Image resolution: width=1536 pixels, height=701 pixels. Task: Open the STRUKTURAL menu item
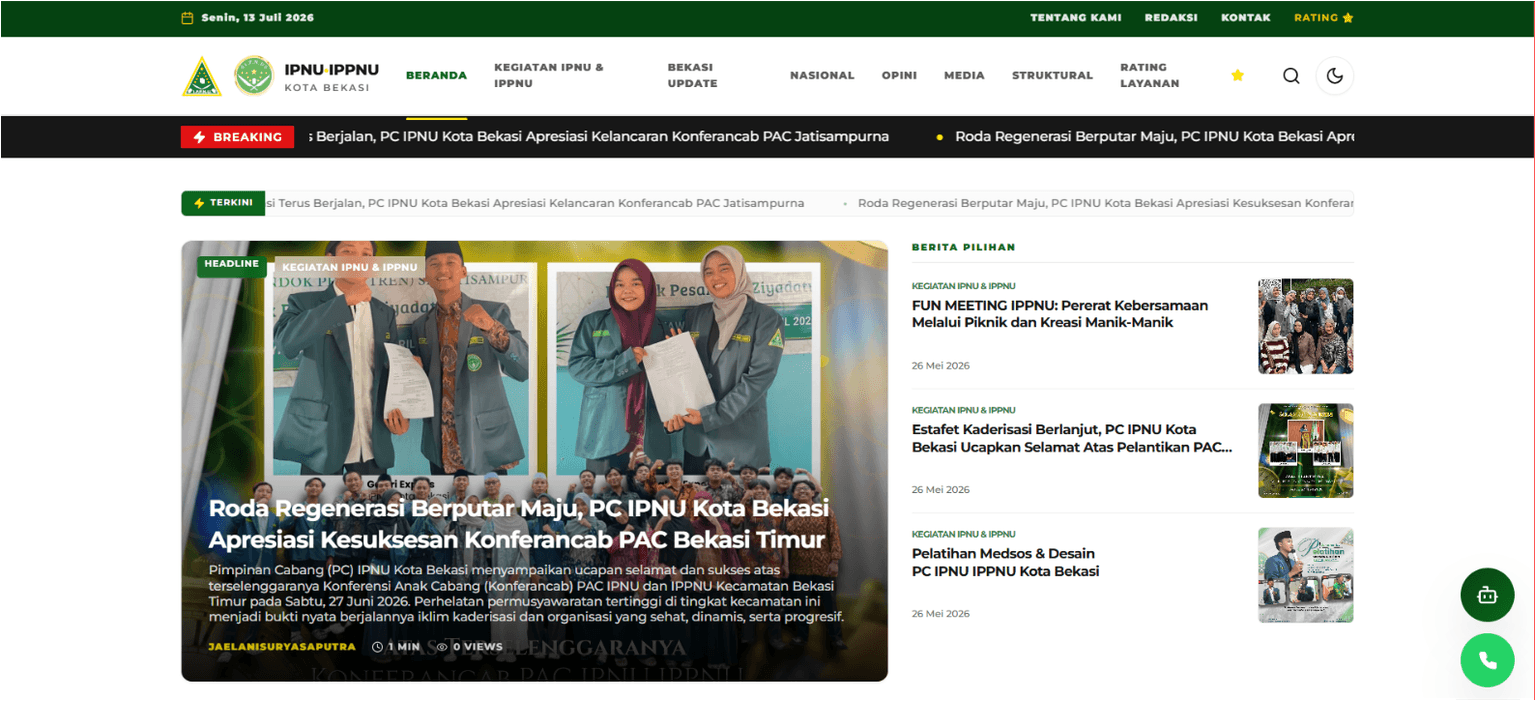click(1052, 76)
